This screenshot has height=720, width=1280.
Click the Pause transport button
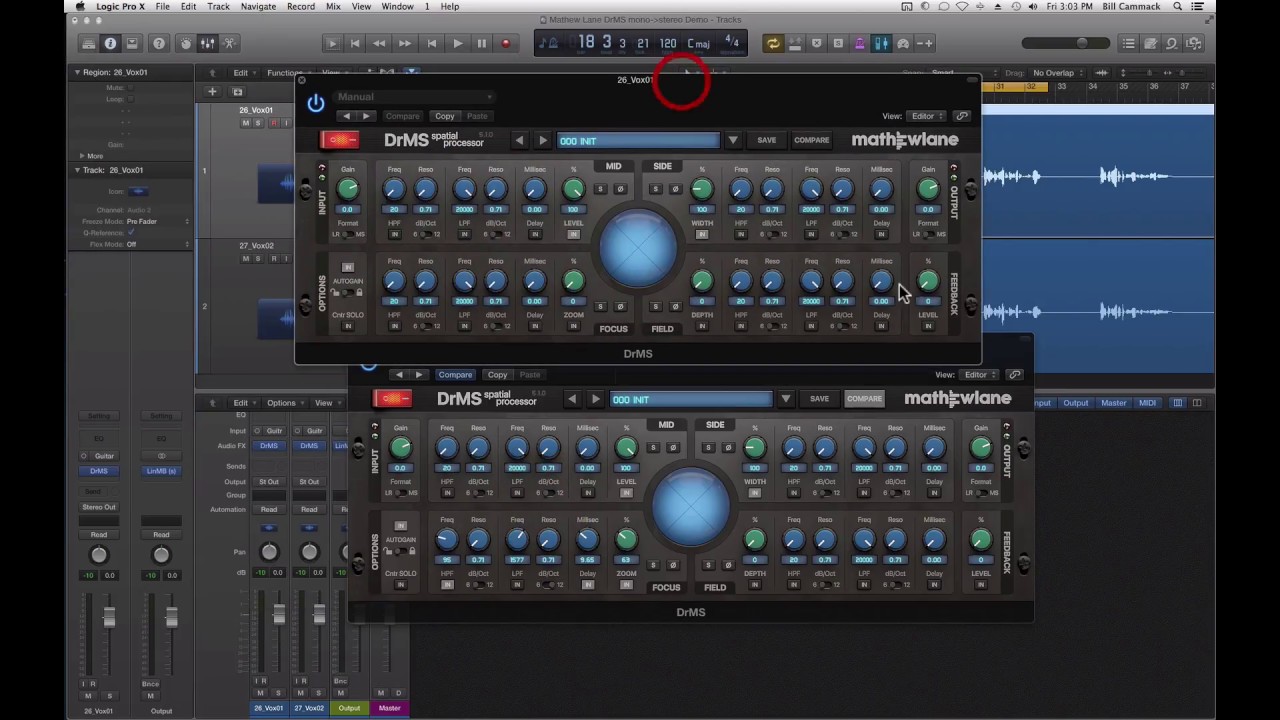[x=481, y=44]
